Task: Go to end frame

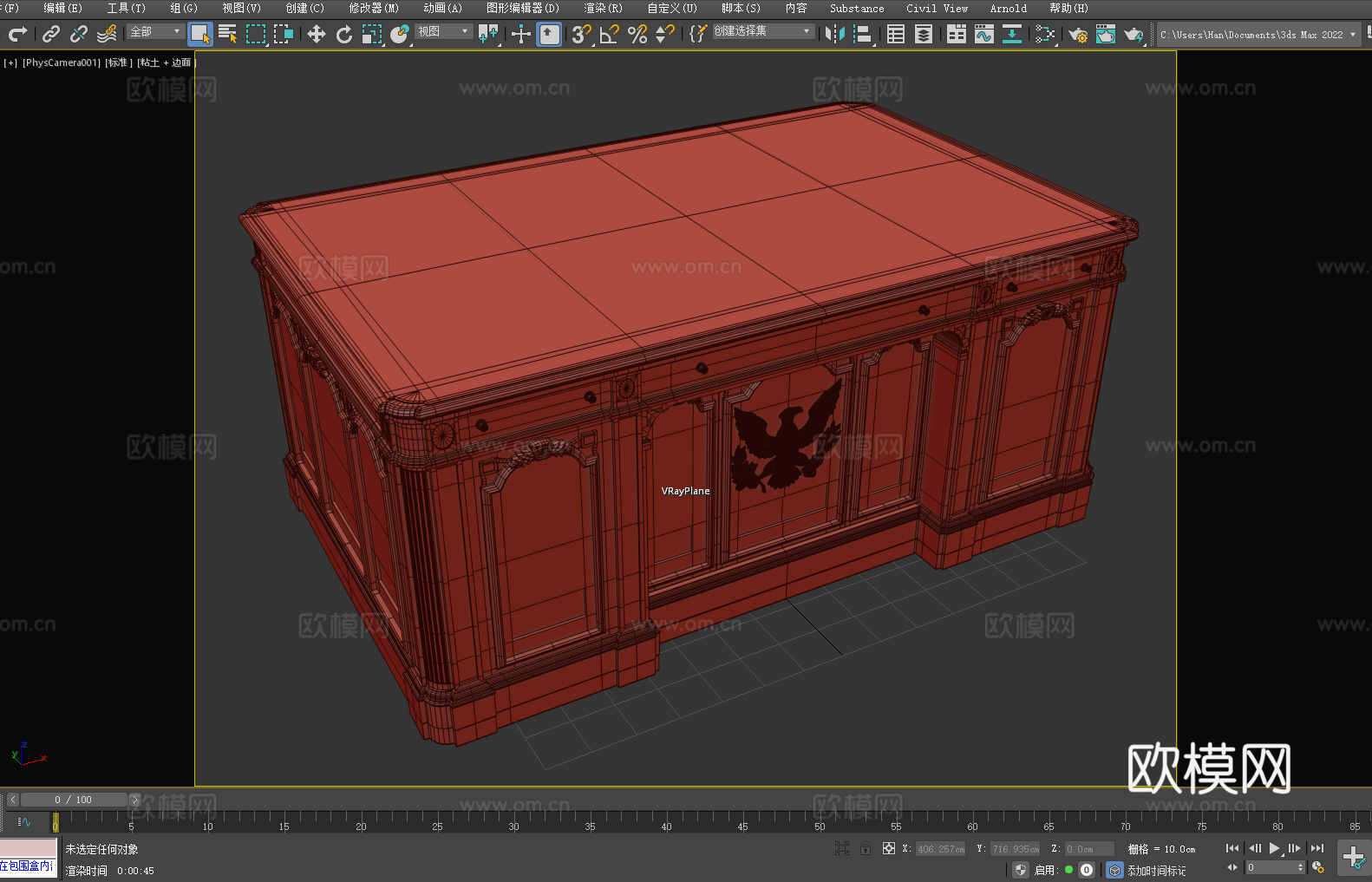Action: 1317,849
